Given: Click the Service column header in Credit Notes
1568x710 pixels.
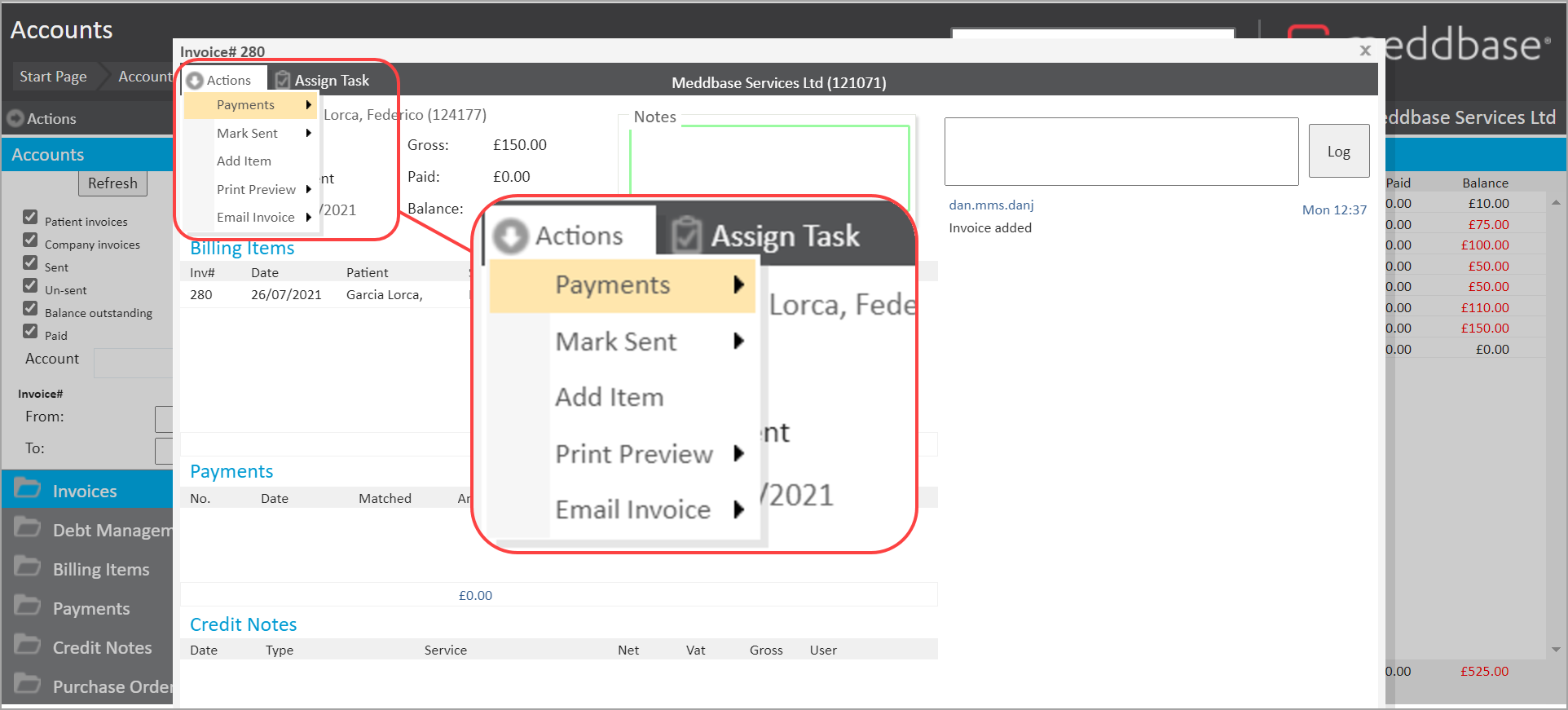Looking at the screenshot, I should point(445,650).
